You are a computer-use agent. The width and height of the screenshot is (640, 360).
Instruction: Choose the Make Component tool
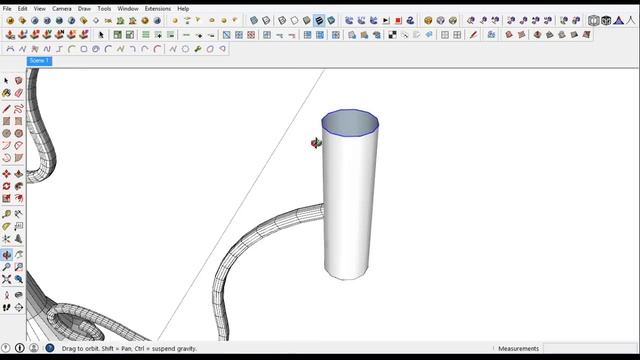18,81
